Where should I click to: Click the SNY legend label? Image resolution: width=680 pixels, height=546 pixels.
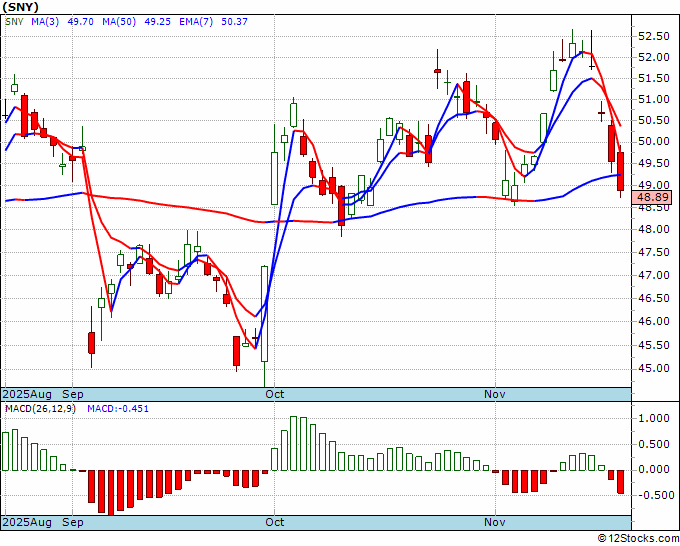click(x=14, y=22)
